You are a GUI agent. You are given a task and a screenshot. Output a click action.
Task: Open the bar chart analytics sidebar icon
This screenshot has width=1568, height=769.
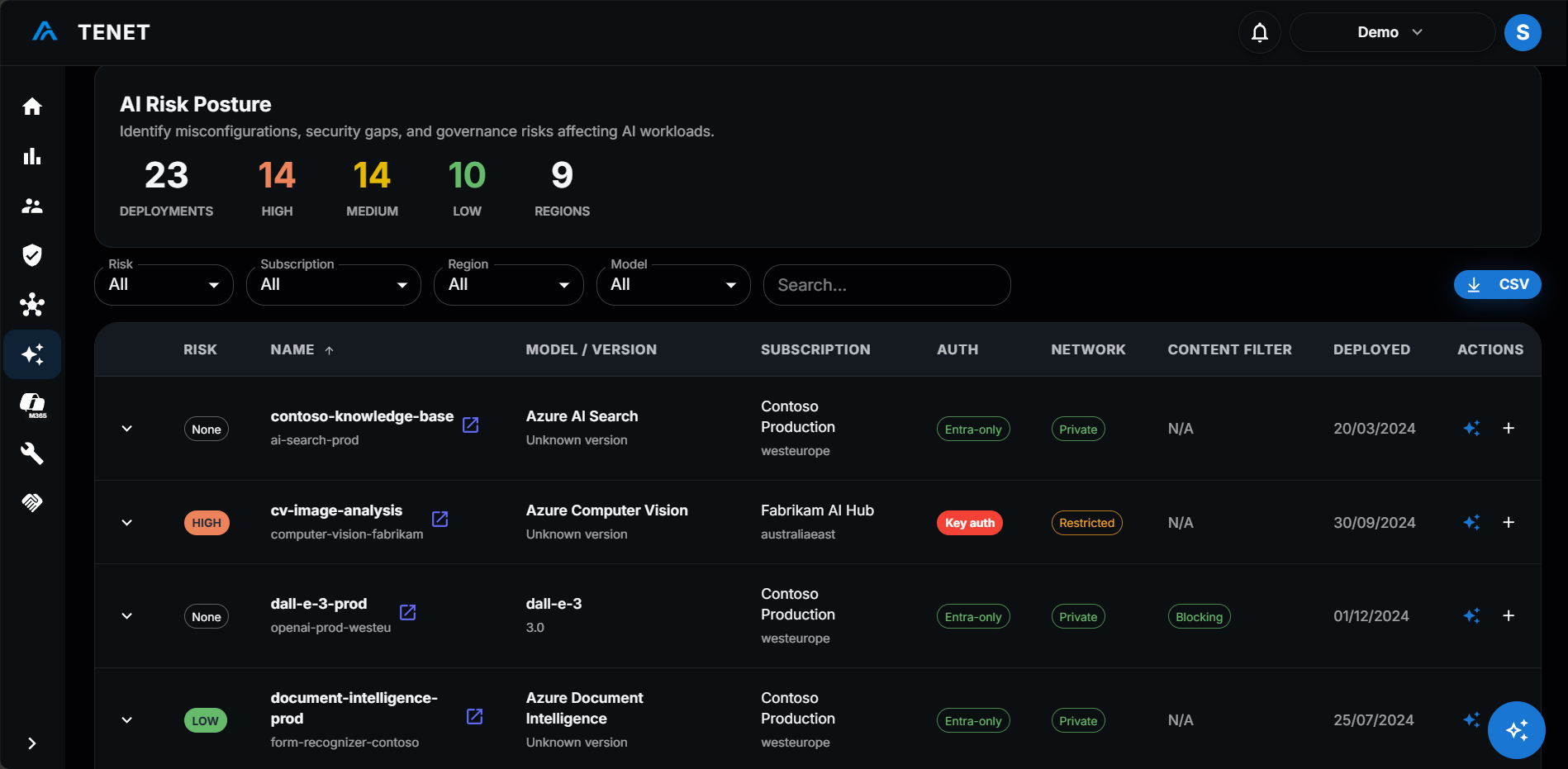[x=32, y=156]
